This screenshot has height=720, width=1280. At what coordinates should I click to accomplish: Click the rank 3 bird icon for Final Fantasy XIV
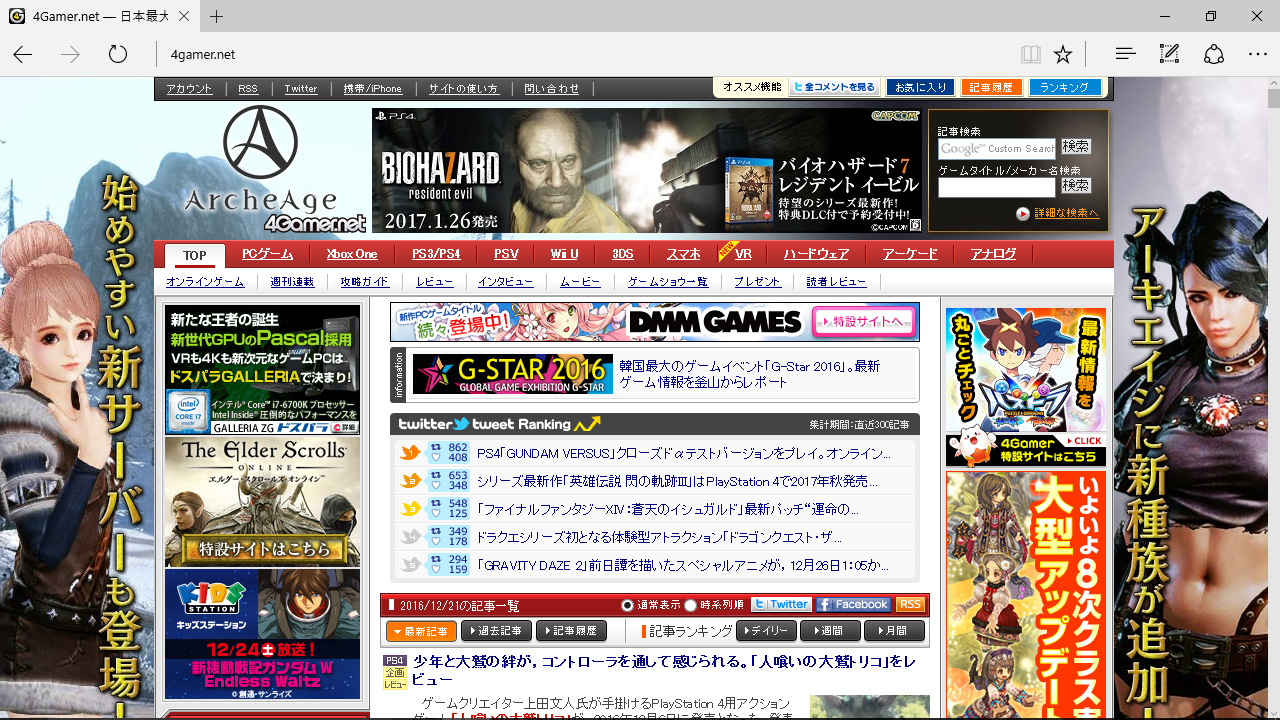(x=409, y=509)
